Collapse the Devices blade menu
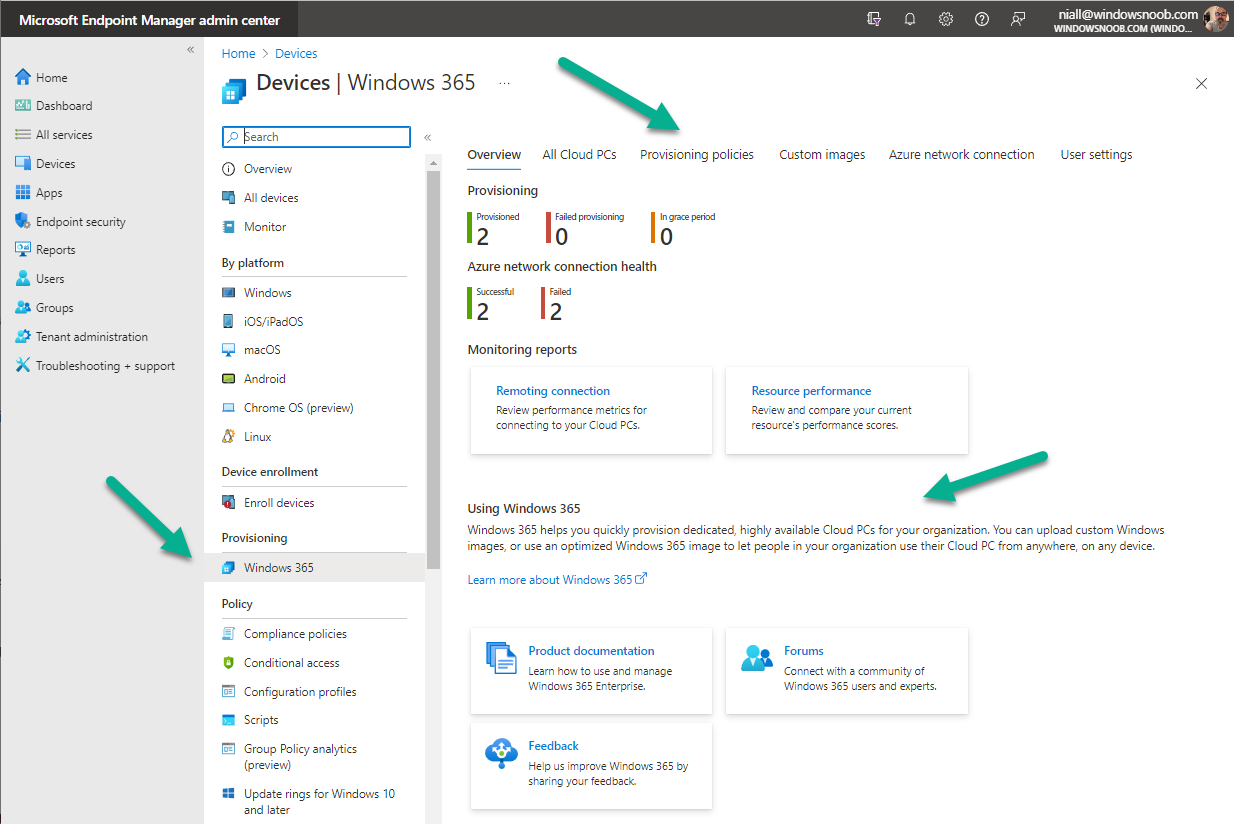Screen dimensions: 1234x824 tap(428, 137)
